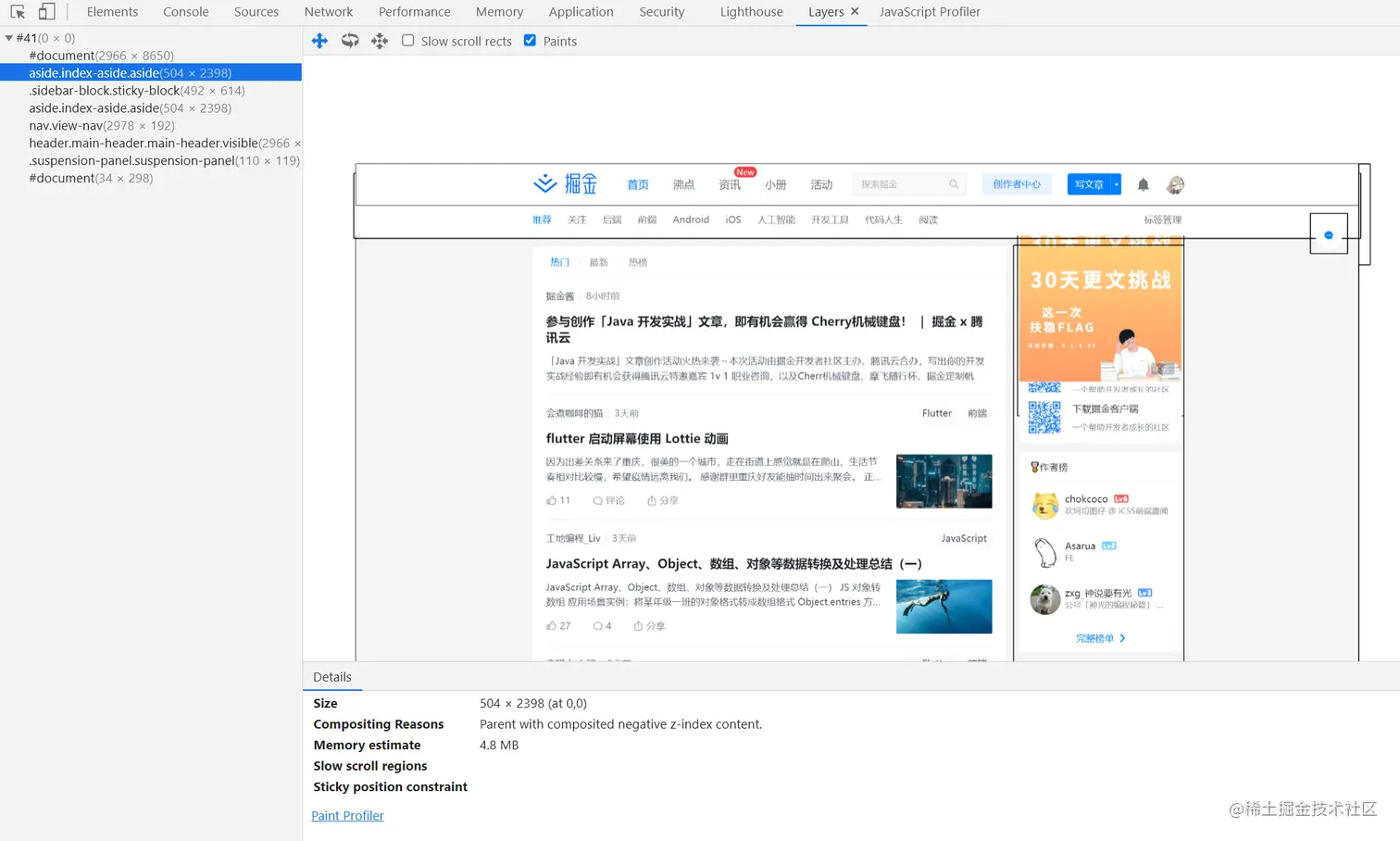Click the like icon with count 27

click(552, 626)
